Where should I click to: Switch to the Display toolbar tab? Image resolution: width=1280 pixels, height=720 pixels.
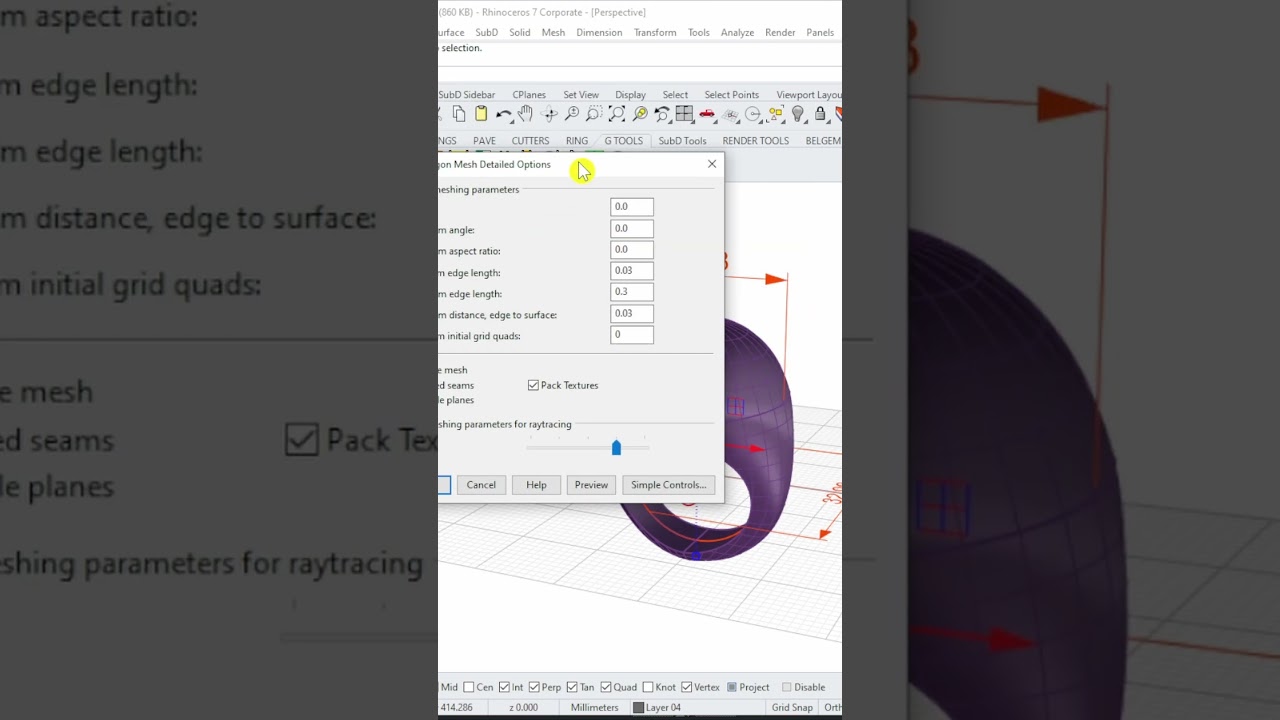tap(630, 95)
